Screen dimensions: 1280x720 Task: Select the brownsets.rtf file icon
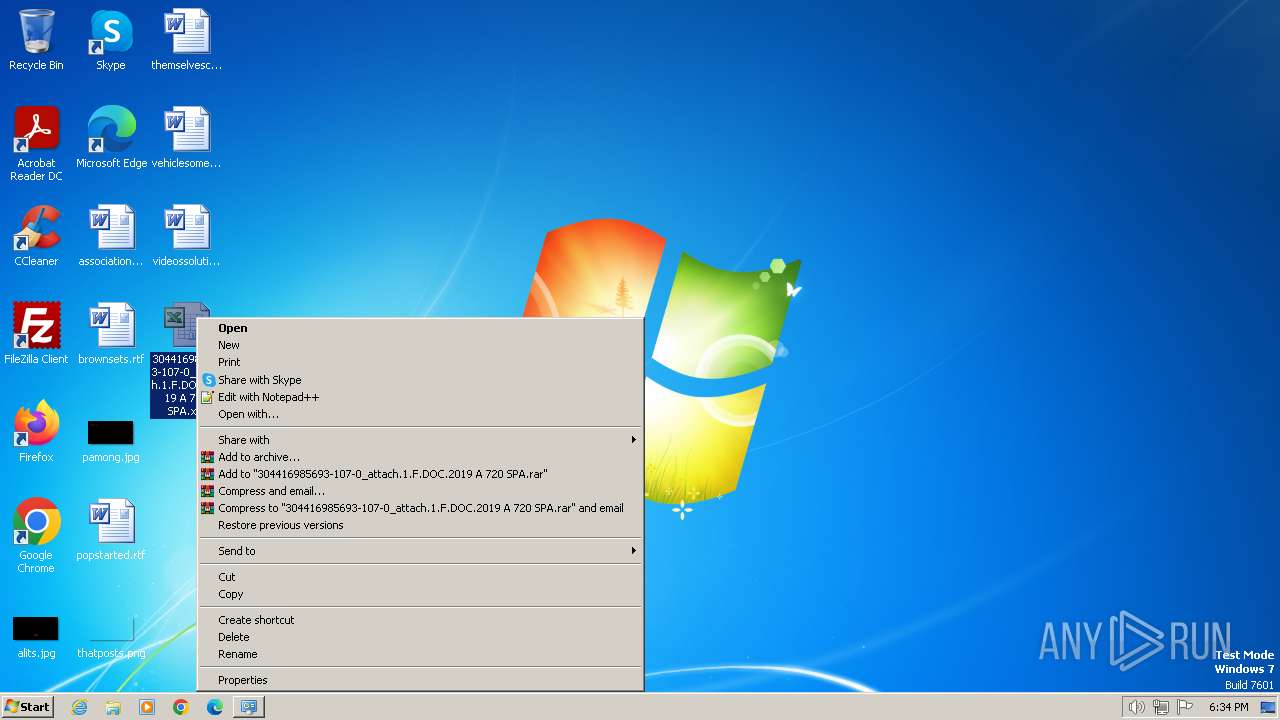click(111, 334)
